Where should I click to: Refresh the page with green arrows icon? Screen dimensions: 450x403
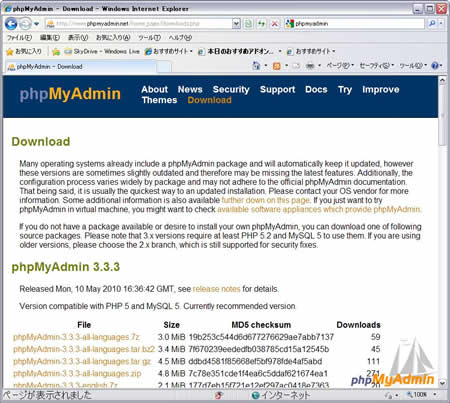(x=262, y=24)
